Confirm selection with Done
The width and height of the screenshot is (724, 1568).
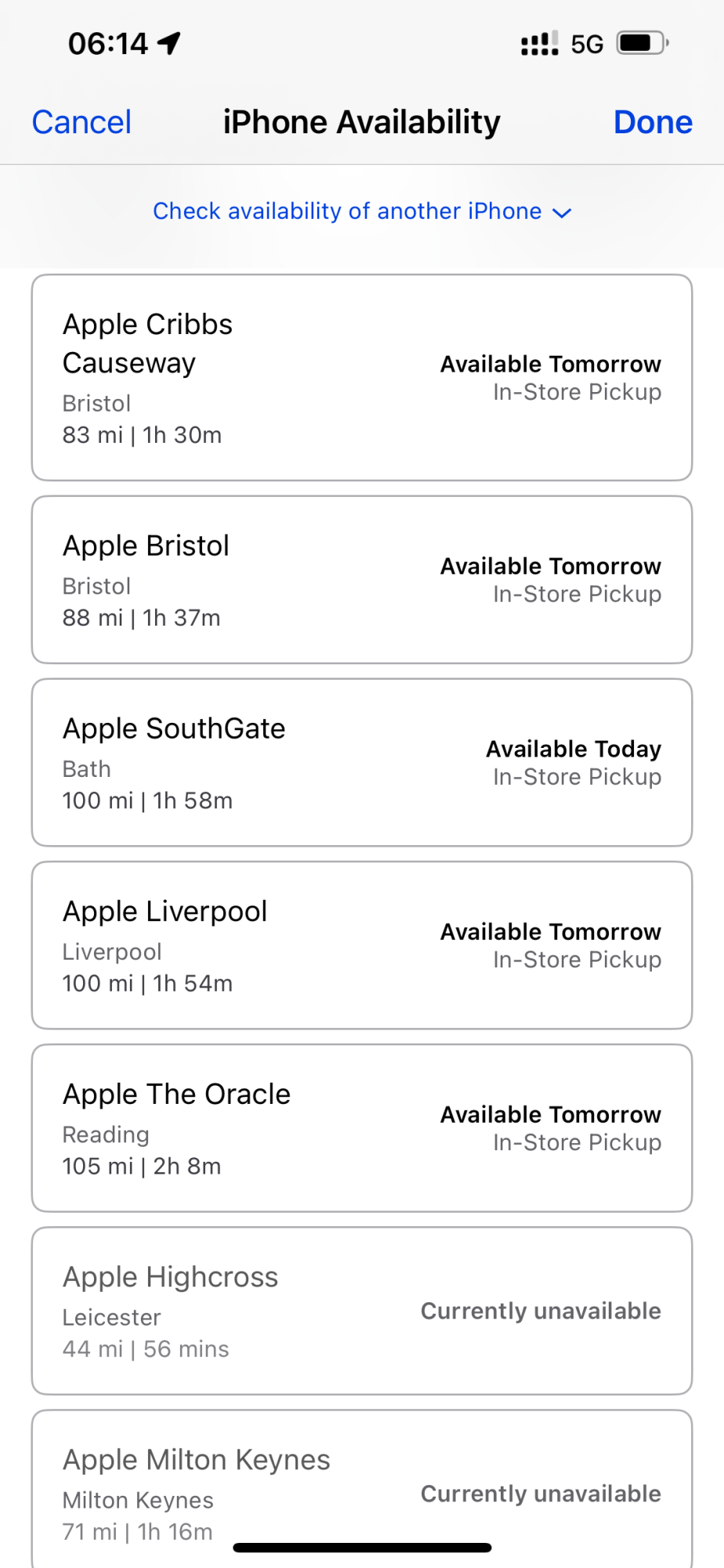point(653,122)
